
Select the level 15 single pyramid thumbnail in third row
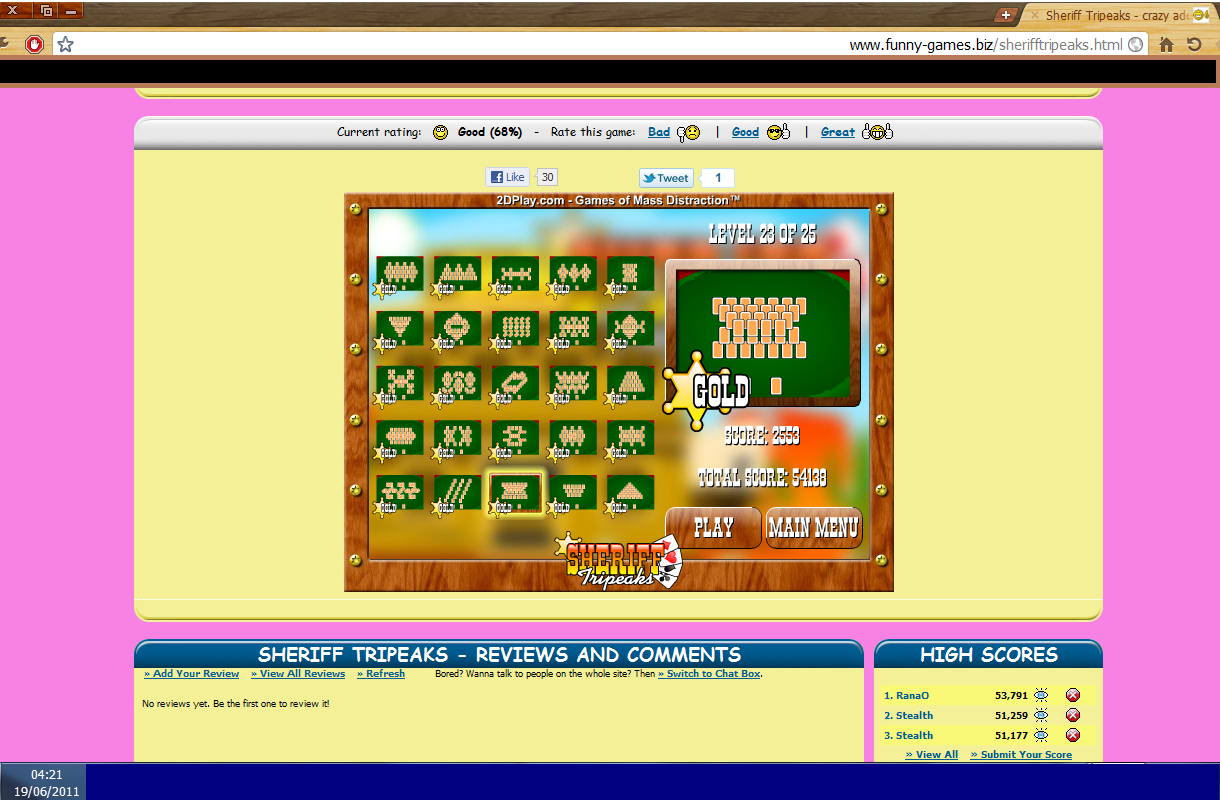(631, 384)
